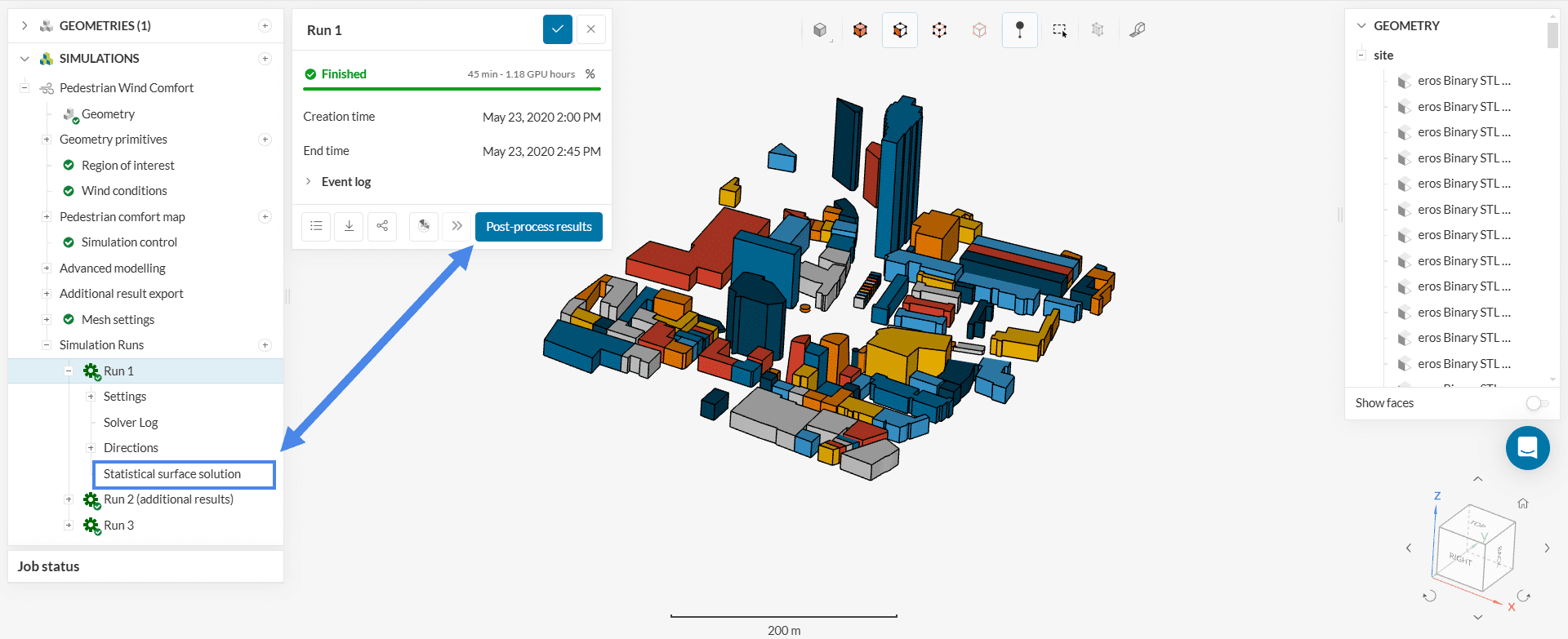The width and height of the screenshot is (1568, 639).
Task: Confirm Run 1 with the checkmark button
Action: [557, 29]
